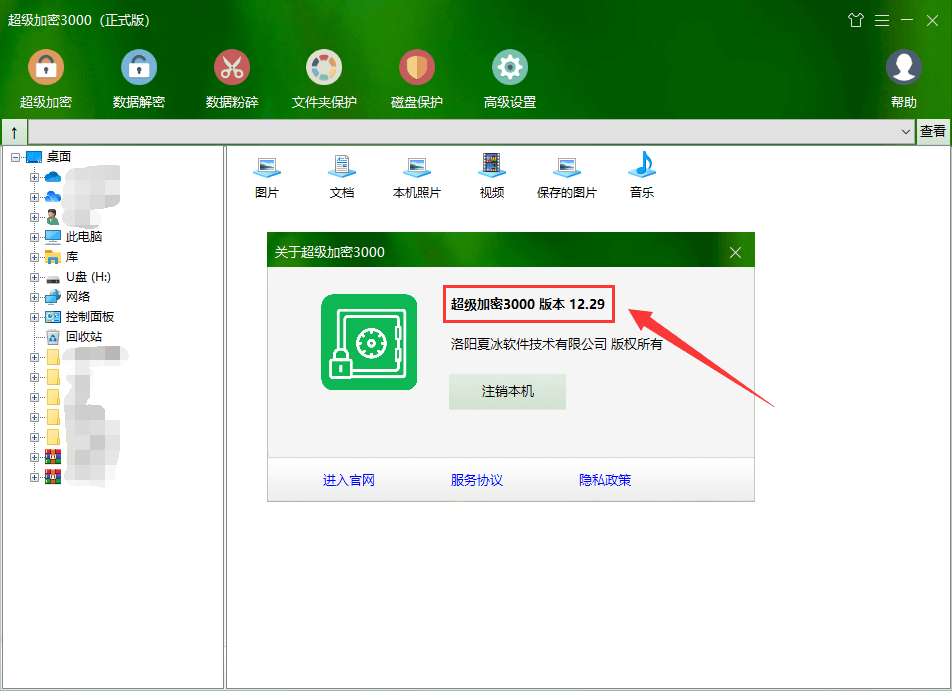Select 网络 in the folder tree
Image resolution: width=952 pixels, height=691 pixels.
click(x=78, y=297)
